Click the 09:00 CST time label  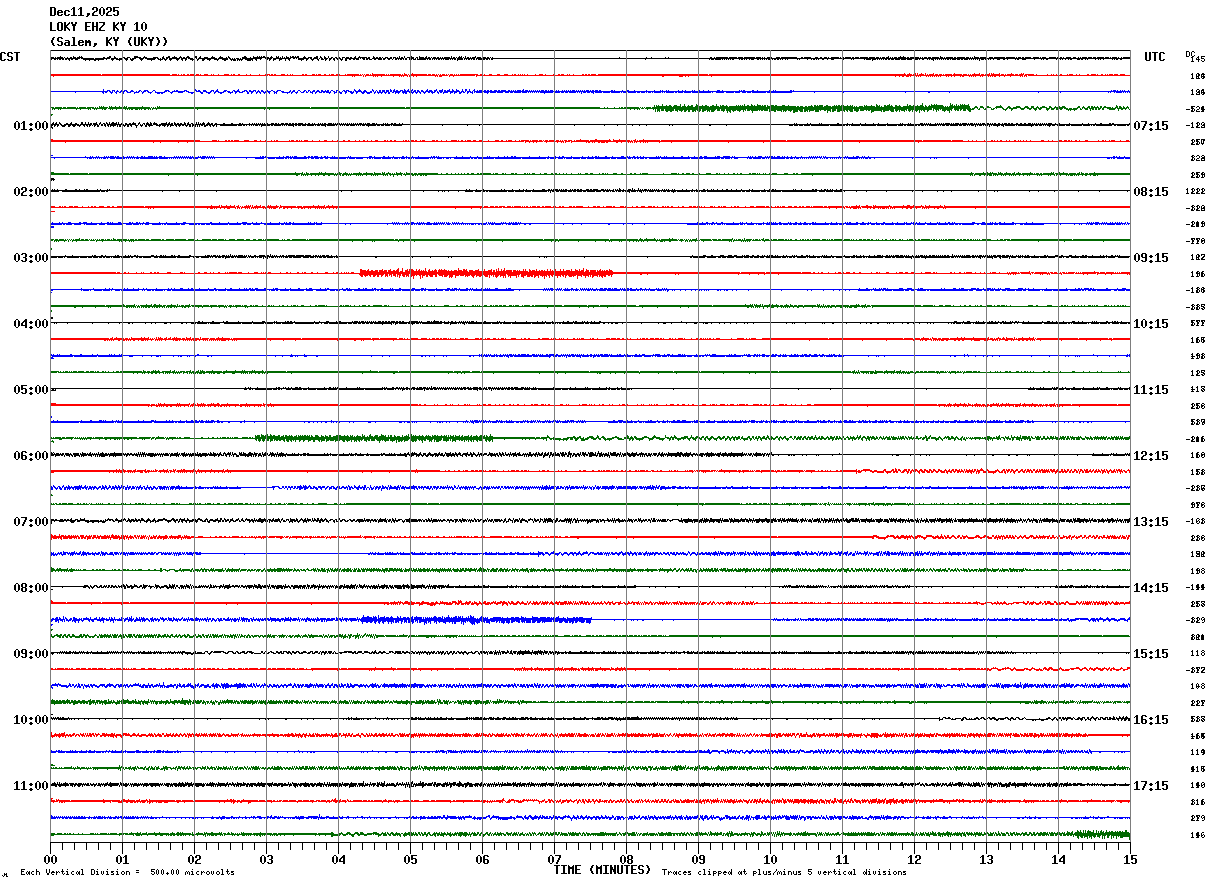31,654
